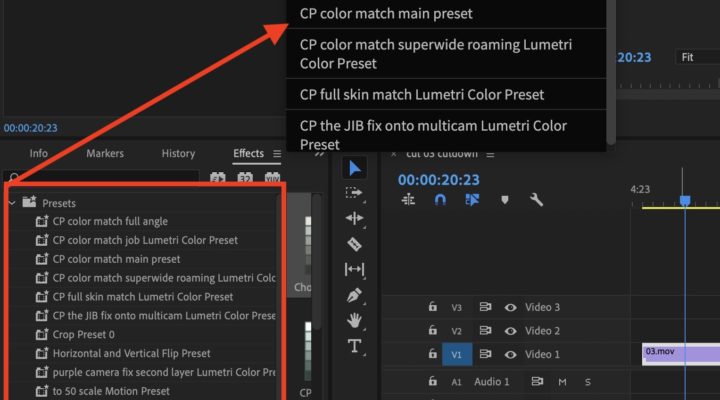
Task: Hide Video 2 track output eye
Action: 510,331
